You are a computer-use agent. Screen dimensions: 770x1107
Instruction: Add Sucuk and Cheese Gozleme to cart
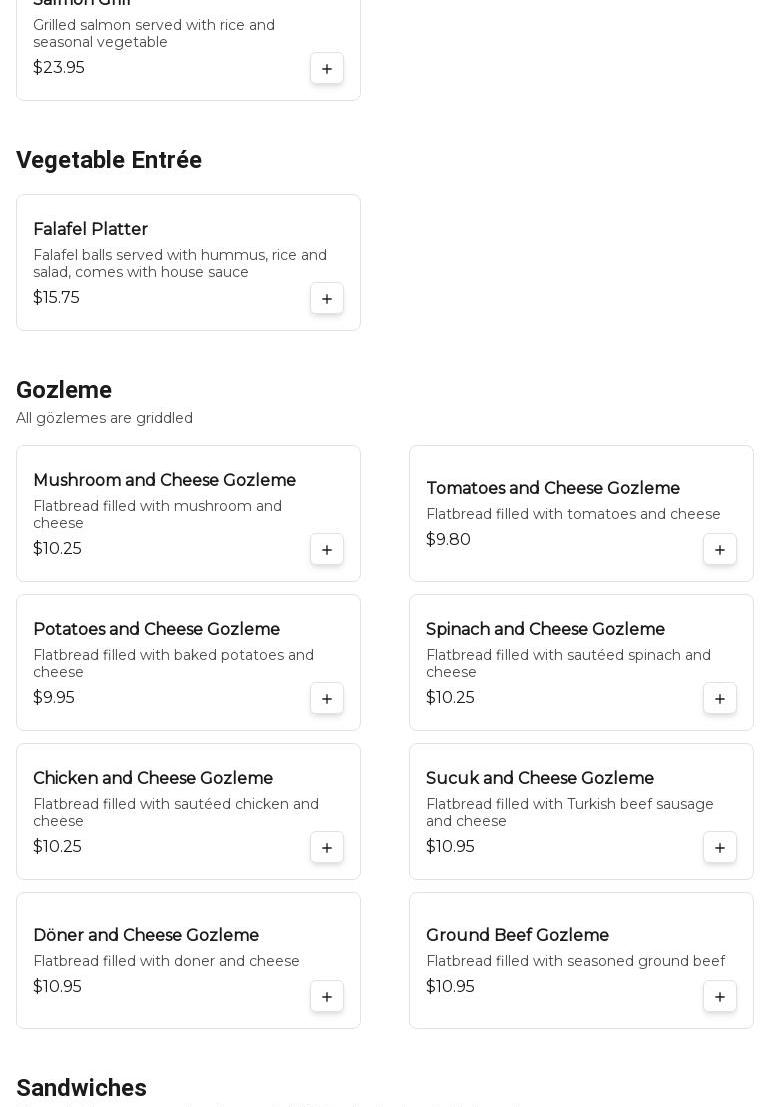pos(720,848)
